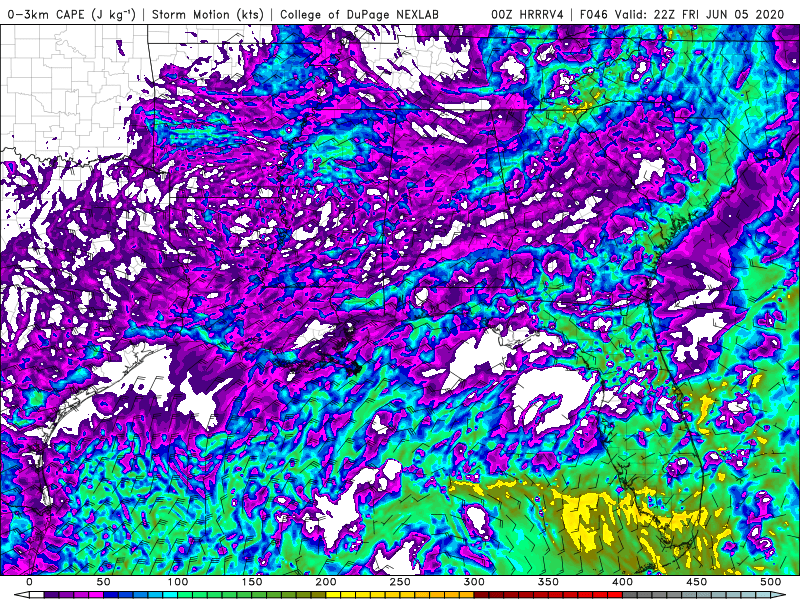Pick the cyan swatch just below 100 on color bar
The image size is (800, 600).
pos(170,594)
